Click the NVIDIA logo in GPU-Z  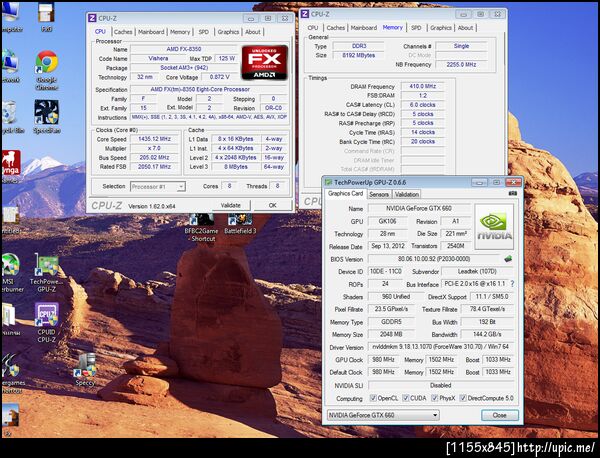(494, 227)
